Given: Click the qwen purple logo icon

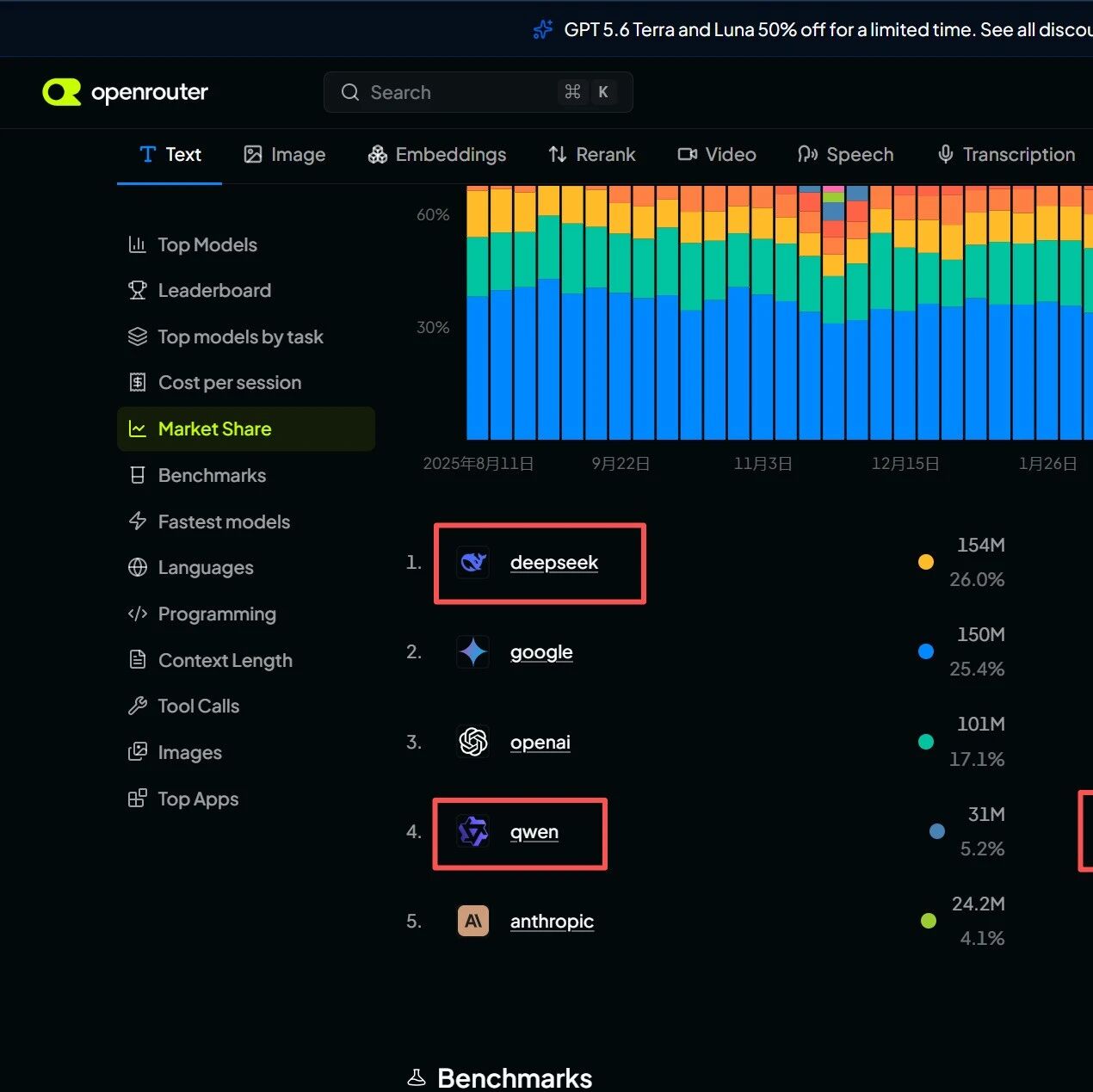Looking at the screenshot, I should click(473, 831).
